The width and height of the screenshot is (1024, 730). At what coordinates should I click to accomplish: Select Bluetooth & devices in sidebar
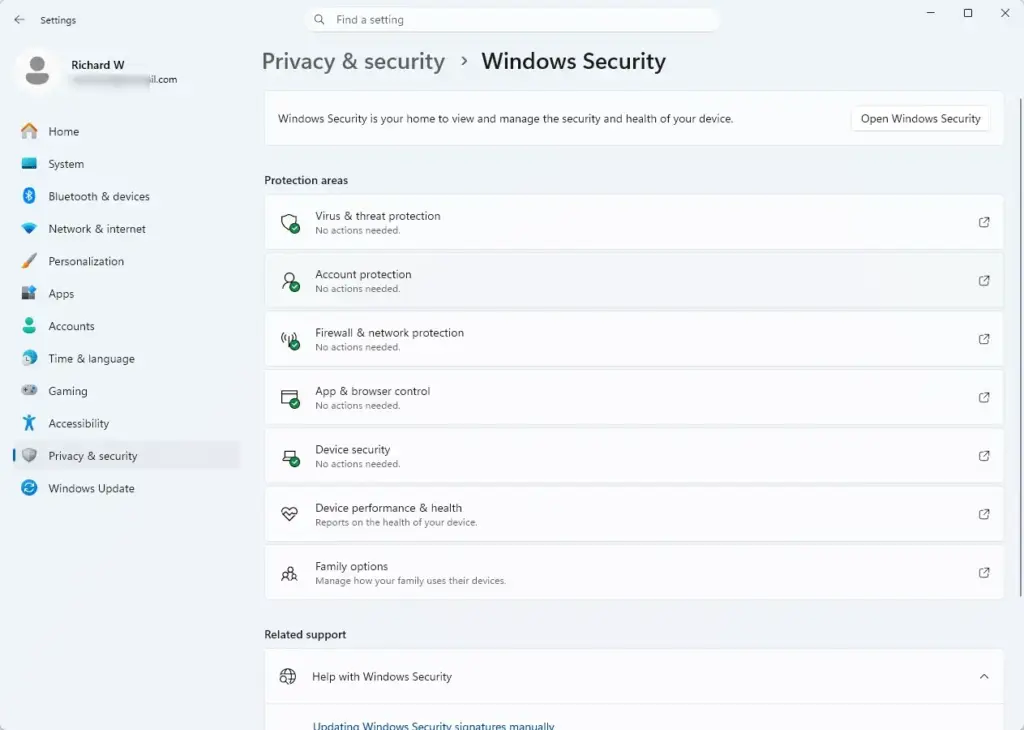click(126, 196)
